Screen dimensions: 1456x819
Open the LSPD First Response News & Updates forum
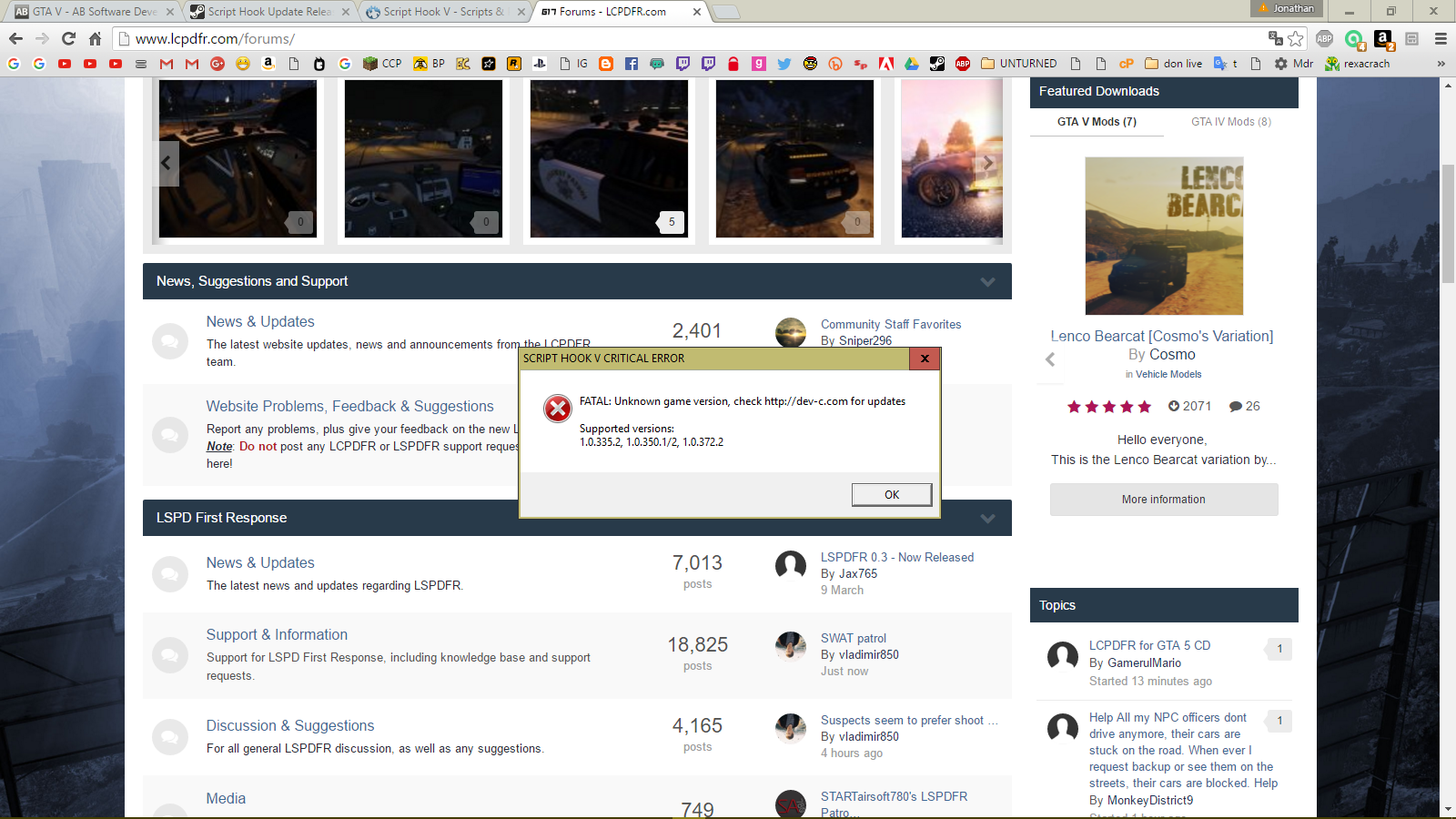260,562
